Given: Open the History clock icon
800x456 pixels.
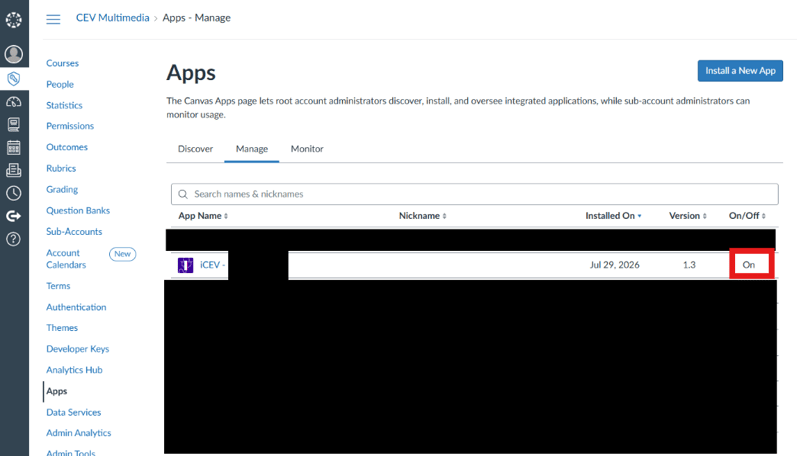Looking at the screenshot, I should 14,193.
